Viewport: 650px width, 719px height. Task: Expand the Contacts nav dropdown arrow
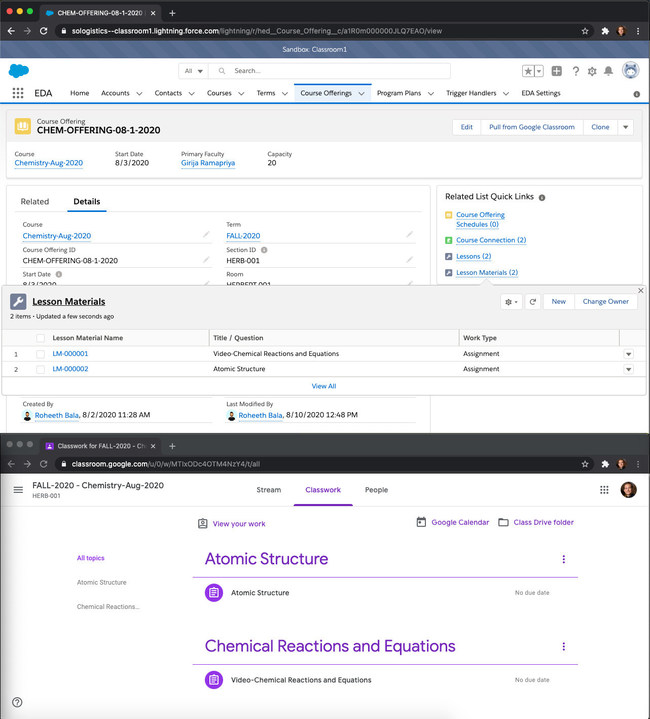(x=192, y=94)
